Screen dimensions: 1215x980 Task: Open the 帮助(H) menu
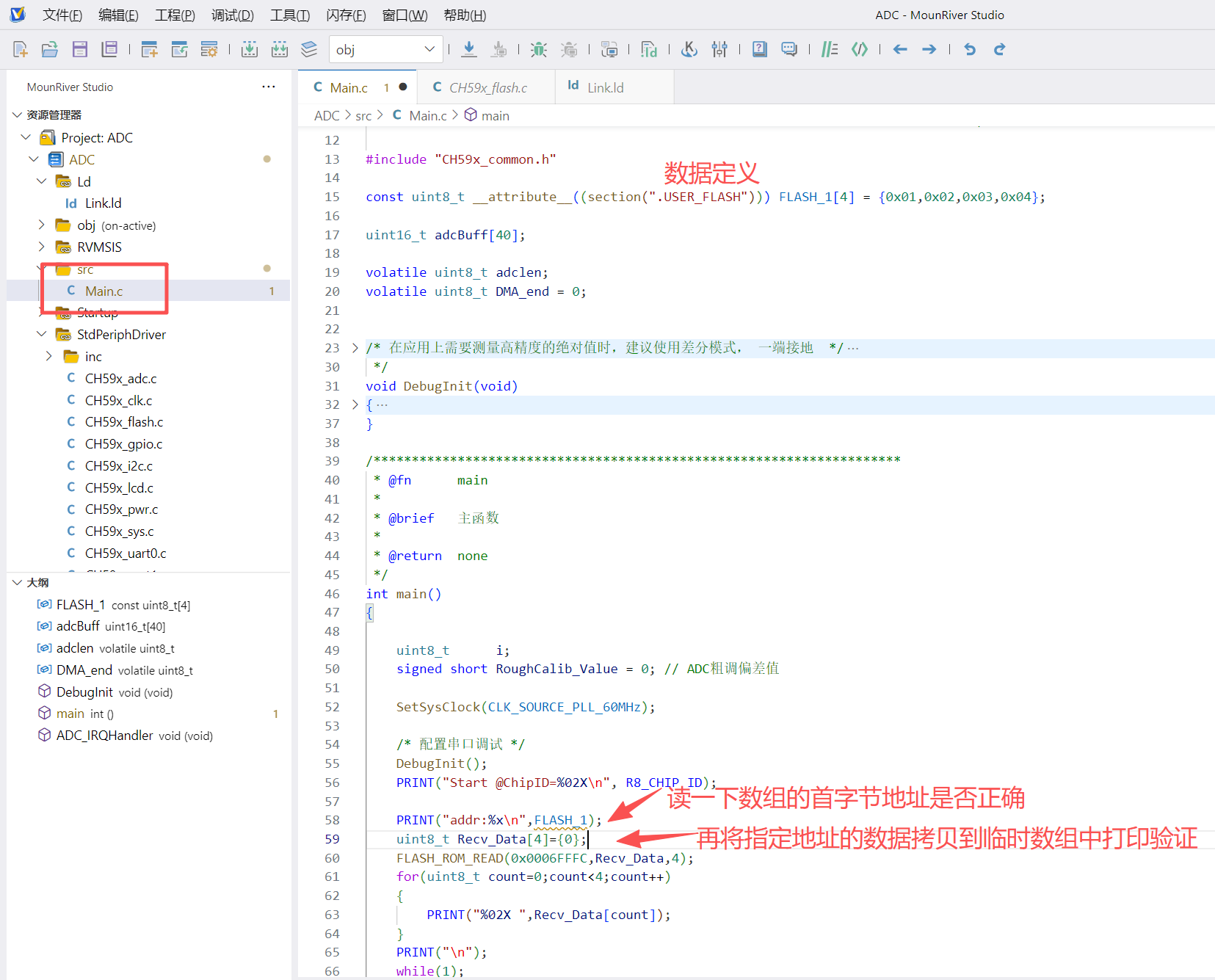(465, 15)
